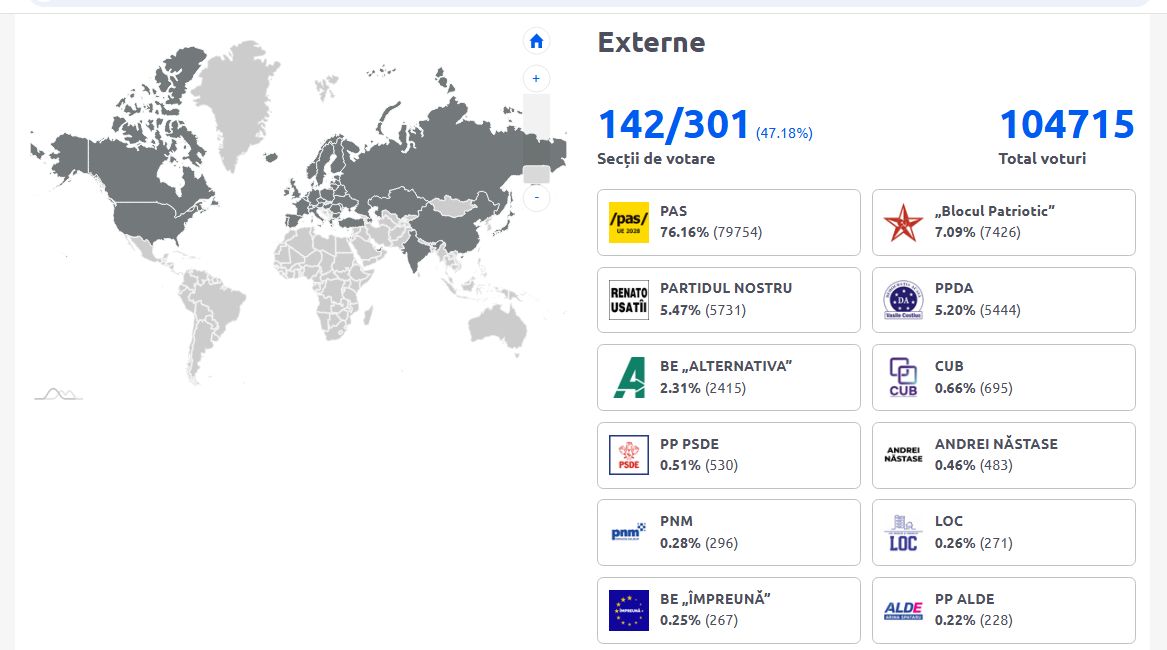Click the Secții de votare label
Viewport: 1167px width, 650px height.
pyautogui.click(x=656, y=159)
